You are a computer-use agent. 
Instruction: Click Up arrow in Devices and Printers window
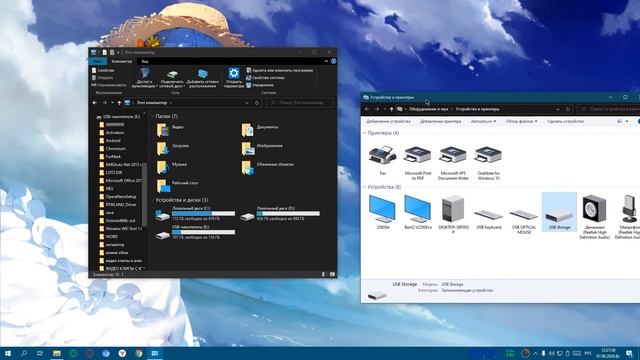(x=391, y=109)
